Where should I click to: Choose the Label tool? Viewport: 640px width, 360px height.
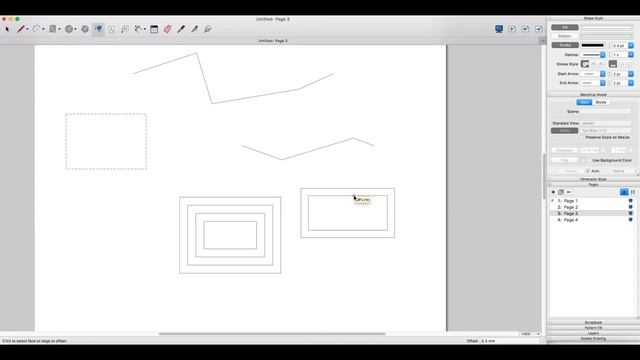pyautogui.click(x=125, y=29)
